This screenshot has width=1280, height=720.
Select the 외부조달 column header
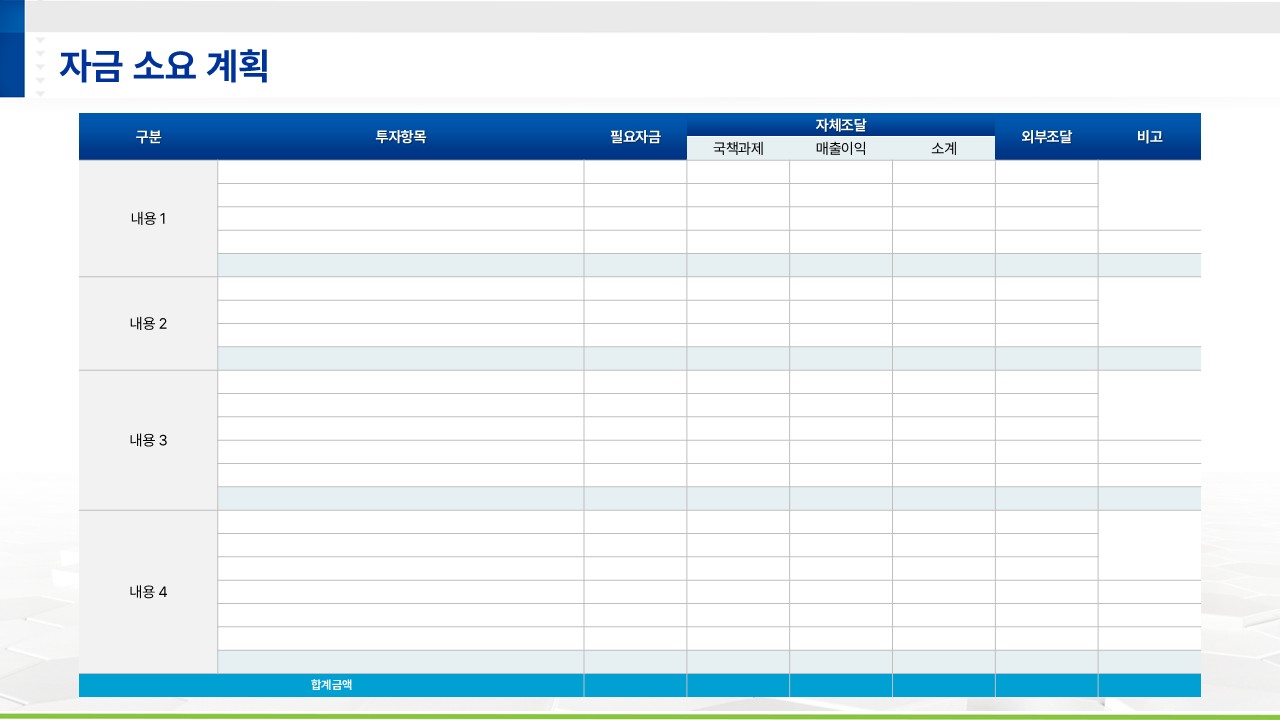point(1047,137)
